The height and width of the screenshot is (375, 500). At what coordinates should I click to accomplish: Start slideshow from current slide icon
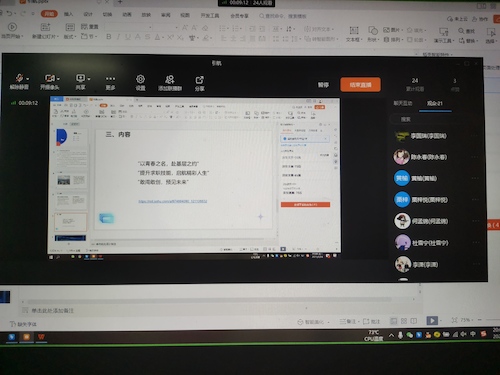[12, 27]
